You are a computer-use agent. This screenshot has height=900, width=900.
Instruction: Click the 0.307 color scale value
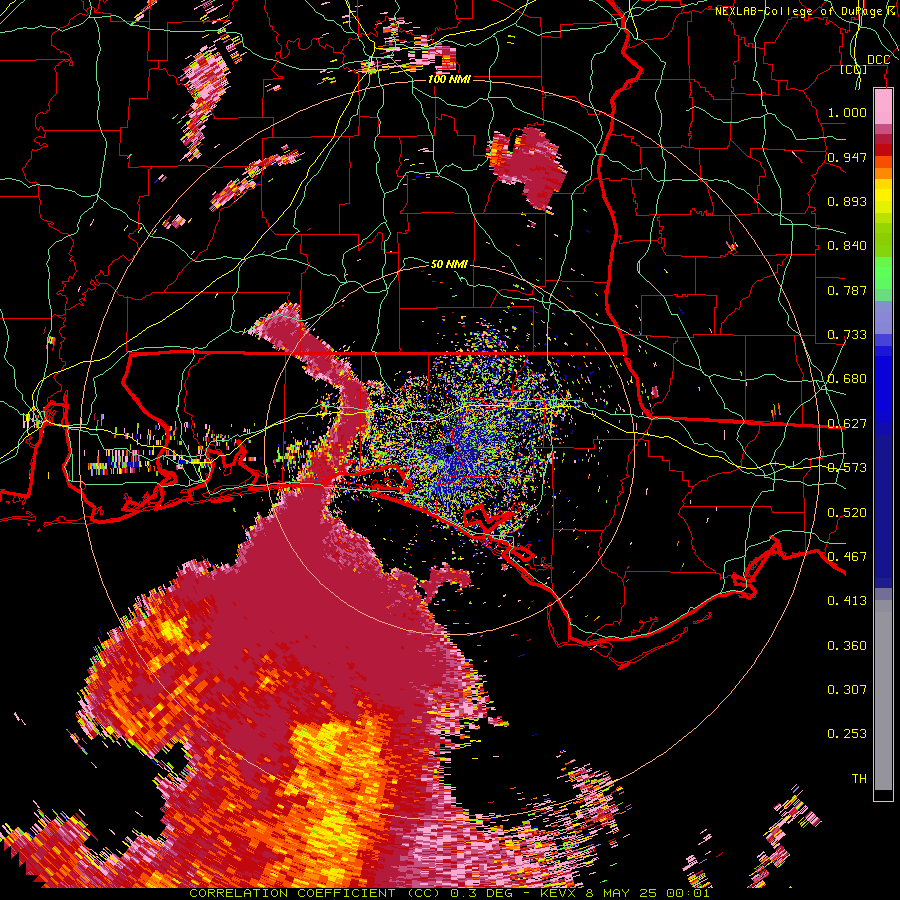point(847,690)
